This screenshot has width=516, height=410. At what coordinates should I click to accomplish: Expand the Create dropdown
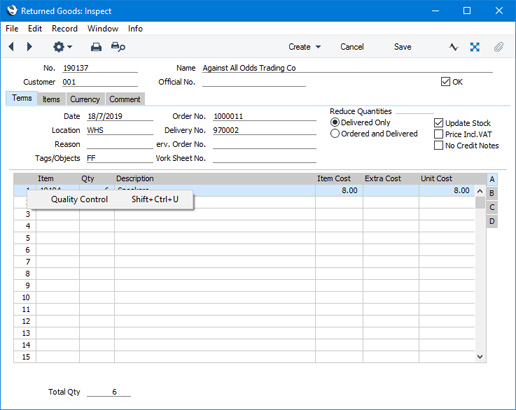(304, 47)
